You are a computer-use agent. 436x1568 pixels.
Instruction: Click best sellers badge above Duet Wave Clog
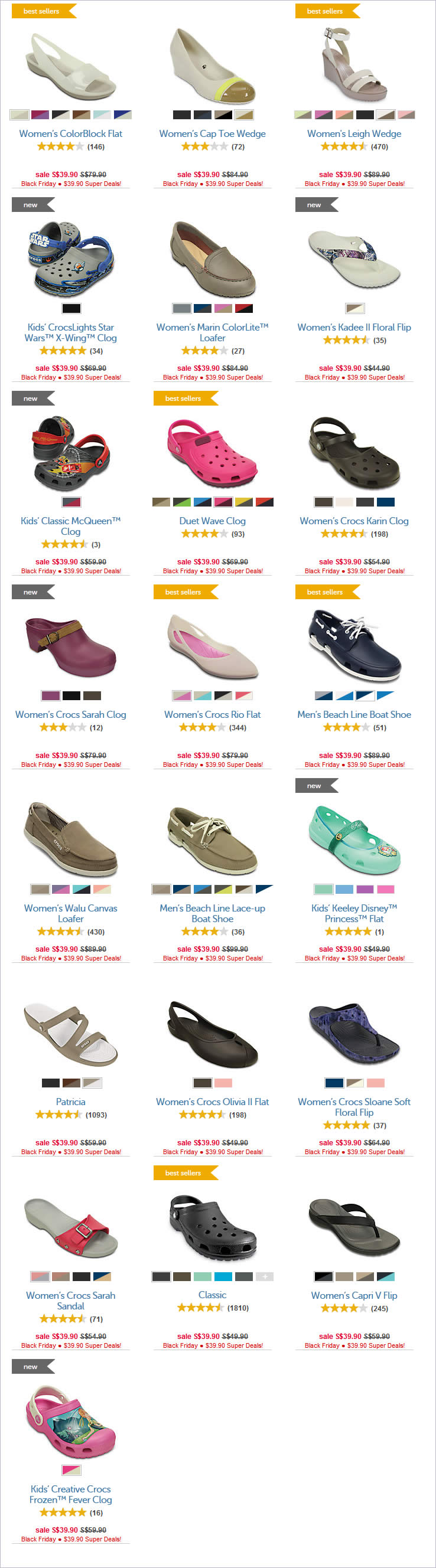[186, 398]
